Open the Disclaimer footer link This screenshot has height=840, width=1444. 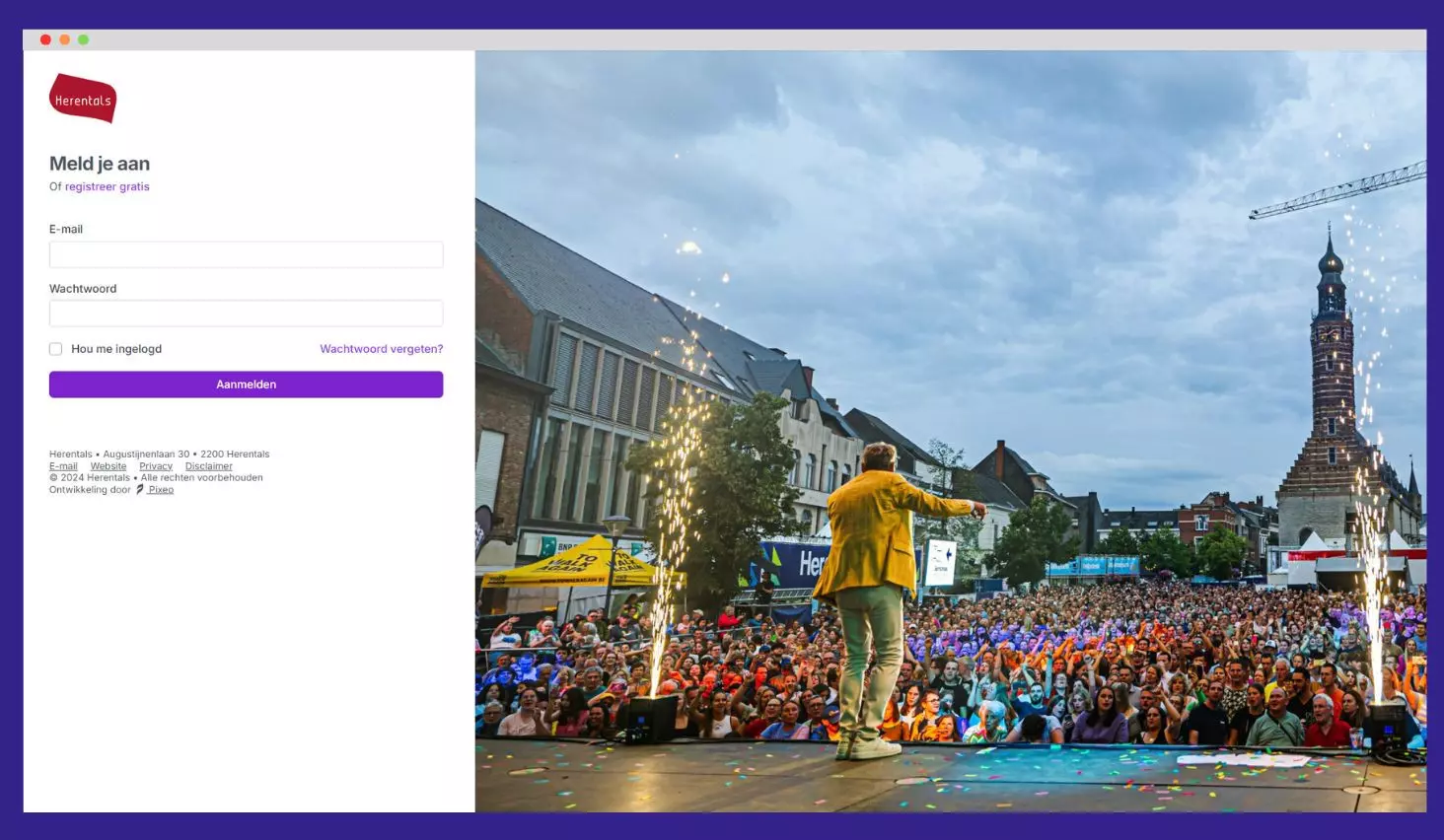(x=209, y=466)
